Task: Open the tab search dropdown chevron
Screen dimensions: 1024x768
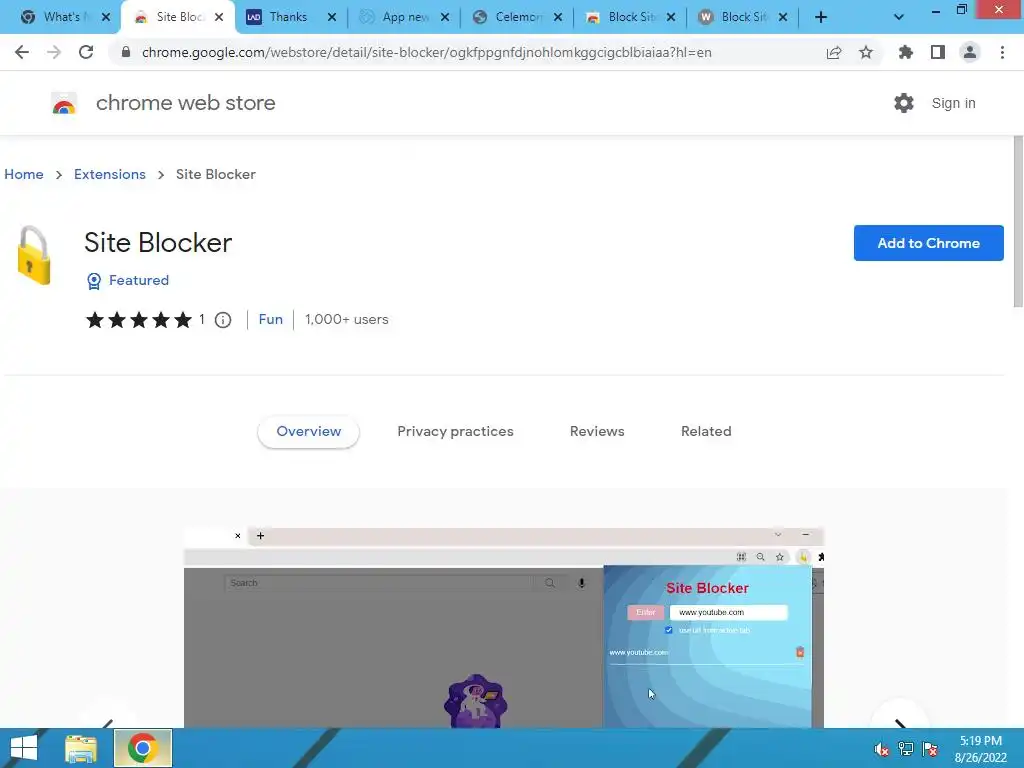Action: (899, 18)
